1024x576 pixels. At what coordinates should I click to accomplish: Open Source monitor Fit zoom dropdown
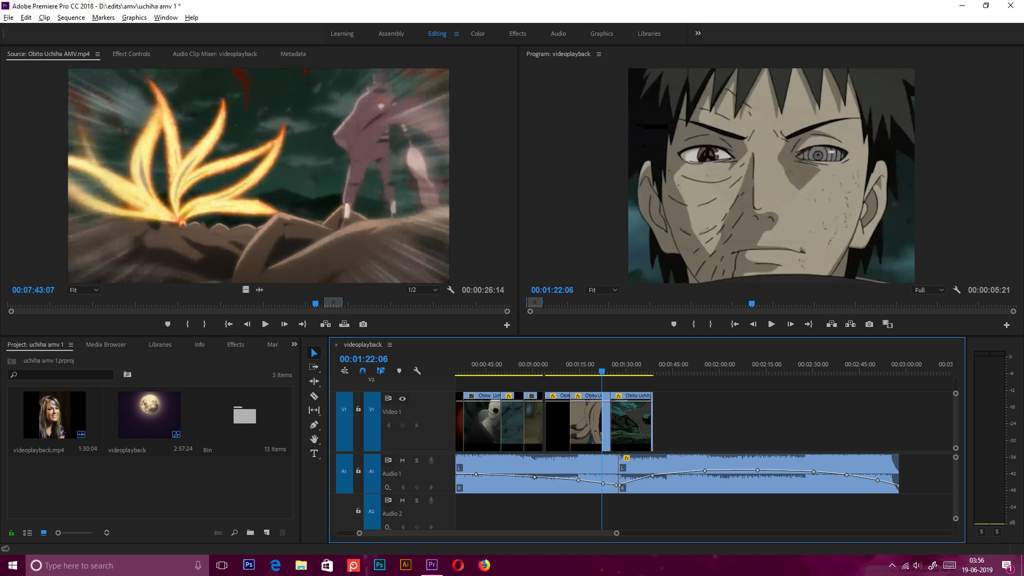84,290
